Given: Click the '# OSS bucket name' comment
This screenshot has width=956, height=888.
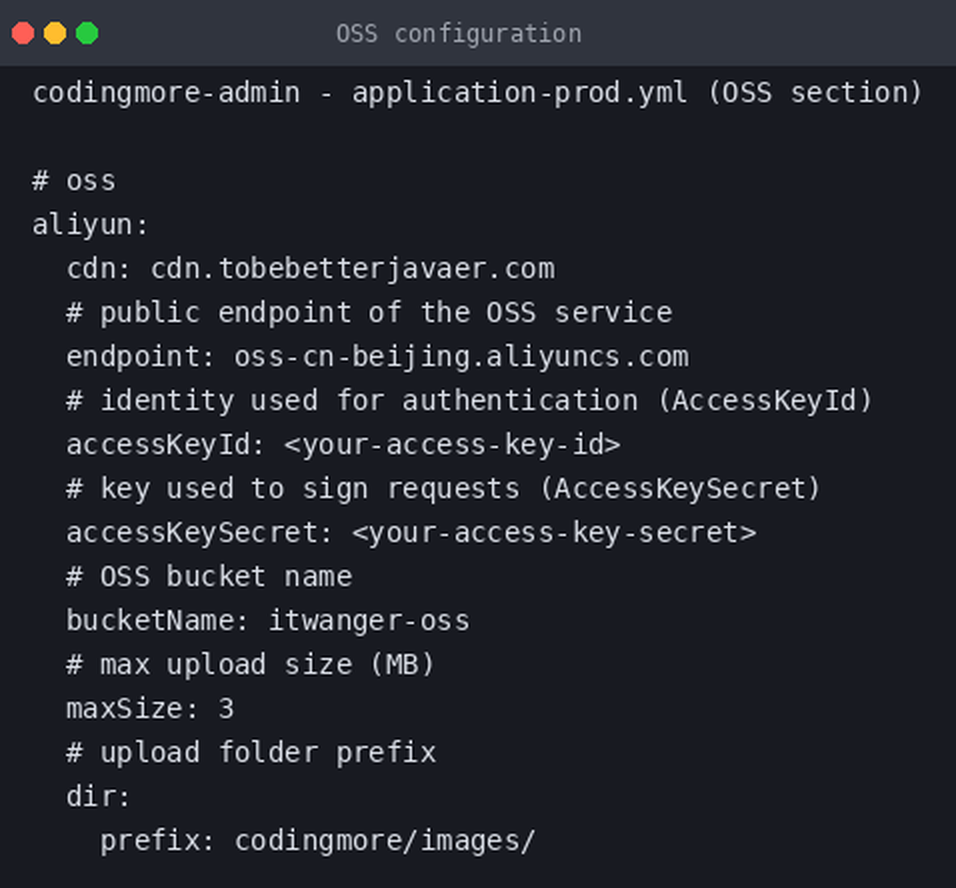Looking at the screenshot, I should [209, 576].
